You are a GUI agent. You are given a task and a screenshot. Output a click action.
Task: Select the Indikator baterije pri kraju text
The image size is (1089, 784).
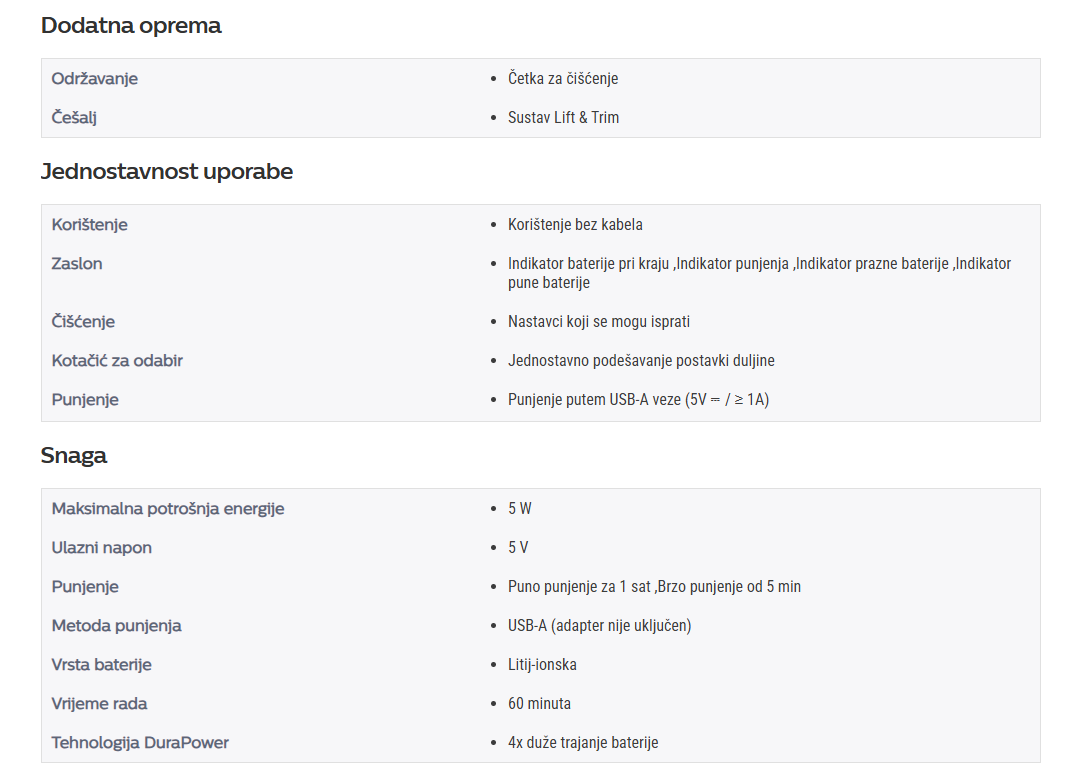pyautogui.click(x=588, y=263)
